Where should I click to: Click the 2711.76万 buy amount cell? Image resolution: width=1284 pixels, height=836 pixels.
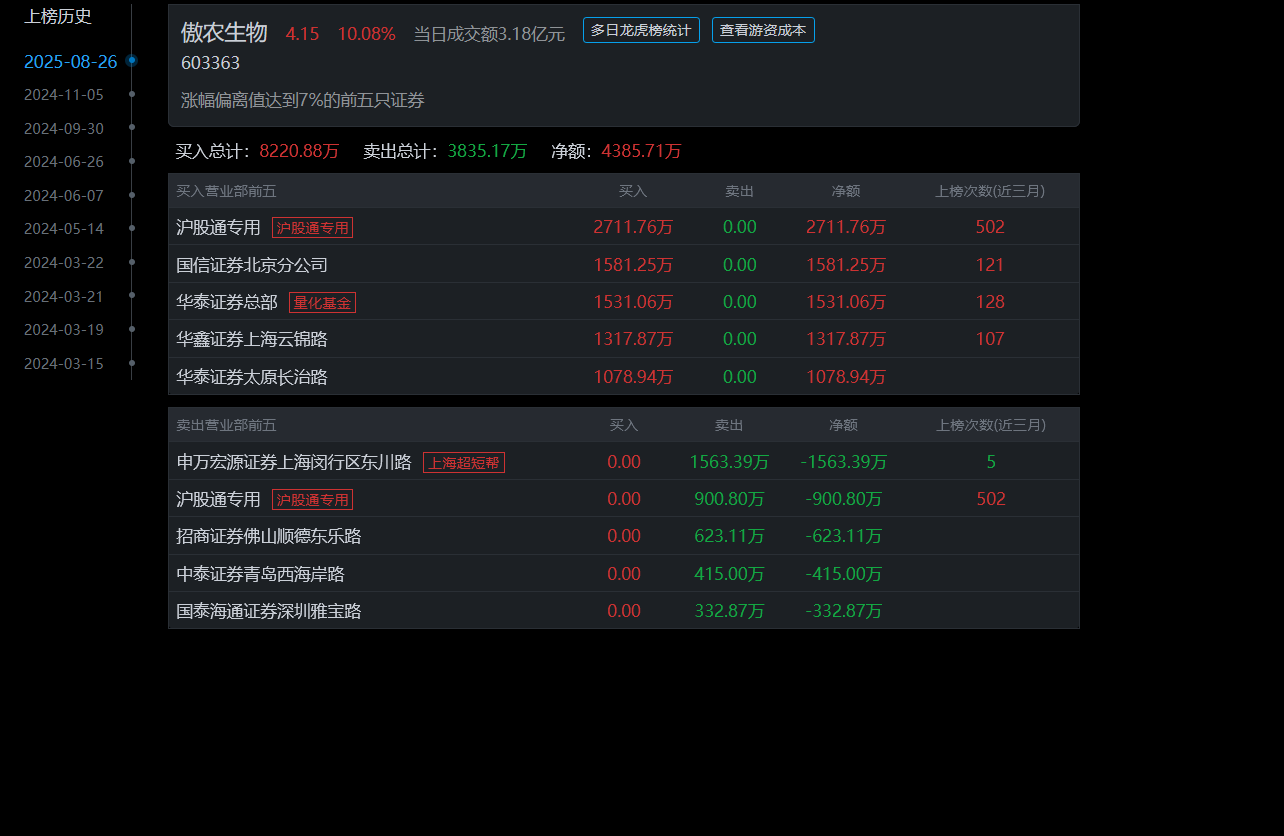pos(633,227)
